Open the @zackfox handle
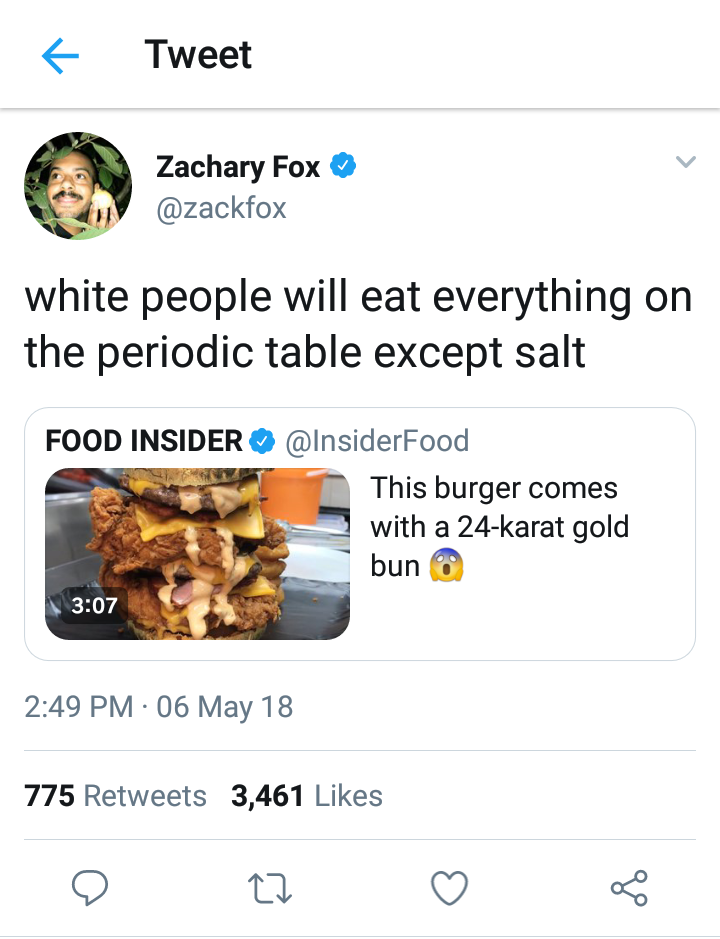 [221, 207]
